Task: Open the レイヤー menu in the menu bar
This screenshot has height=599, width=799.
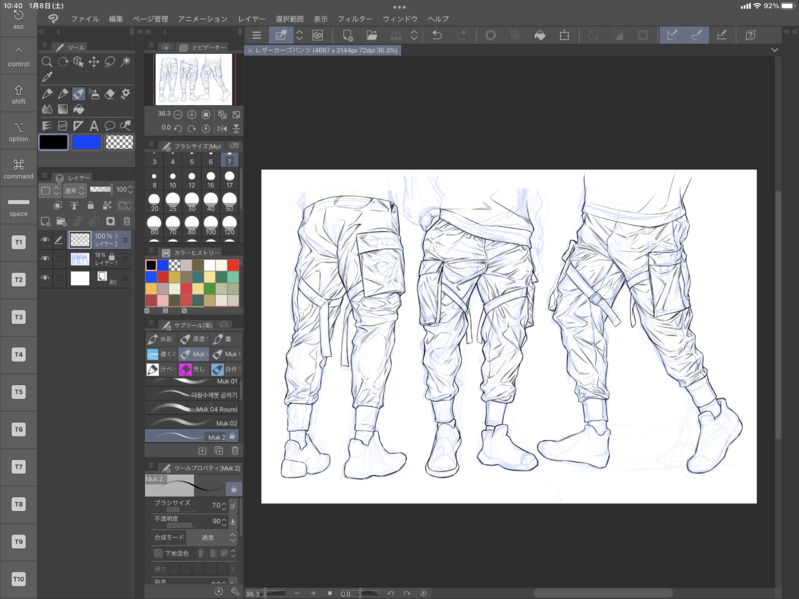Action: click(252, 19)
